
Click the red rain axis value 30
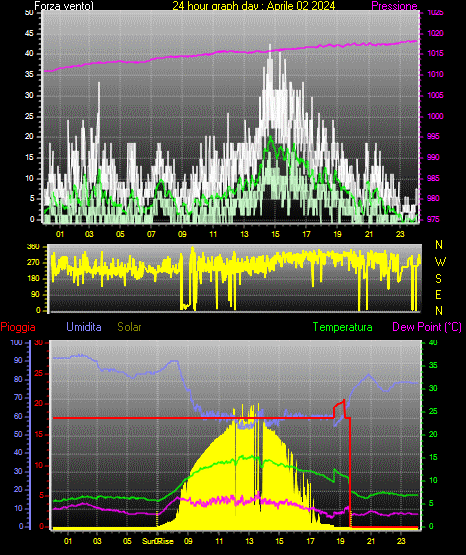pos(39,342)
